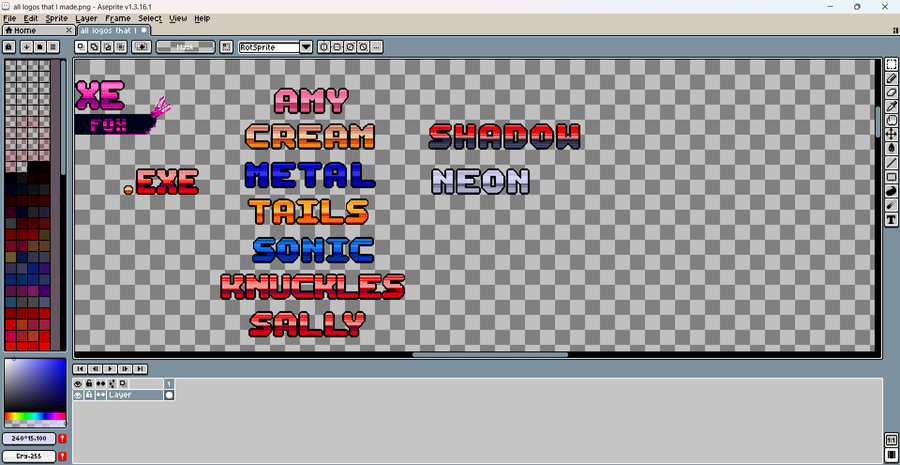Toggle visibility eye of Layer

78,395
